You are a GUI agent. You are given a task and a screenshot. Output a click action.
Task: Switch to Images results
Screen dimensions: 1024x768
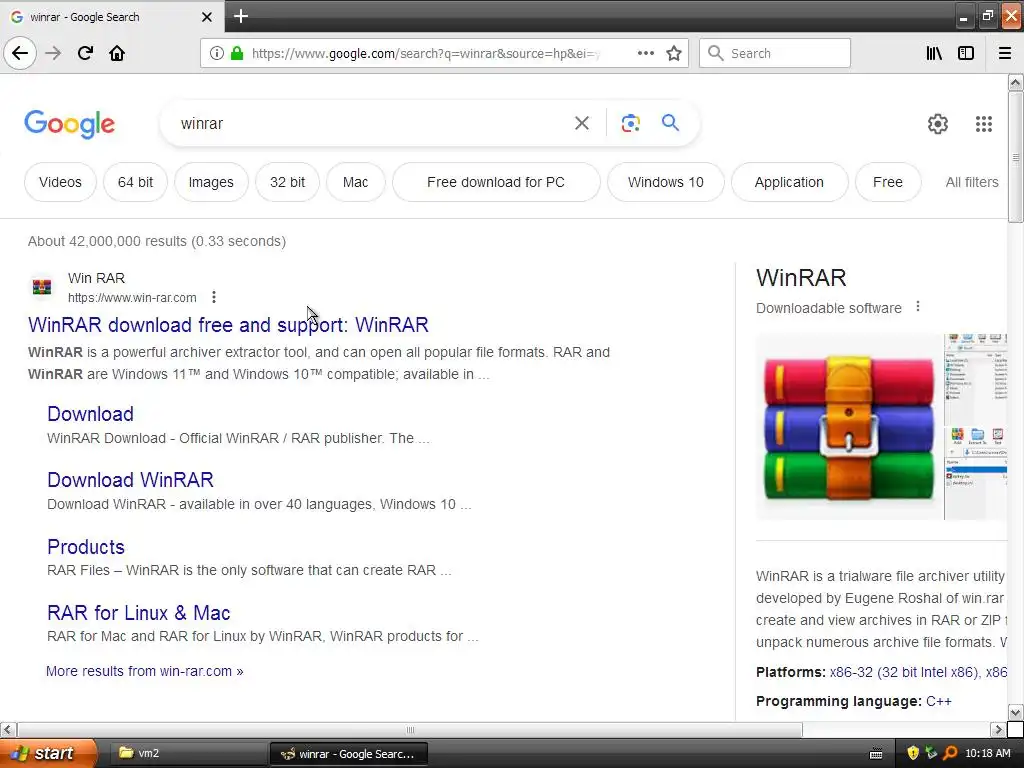click(211, 182)
